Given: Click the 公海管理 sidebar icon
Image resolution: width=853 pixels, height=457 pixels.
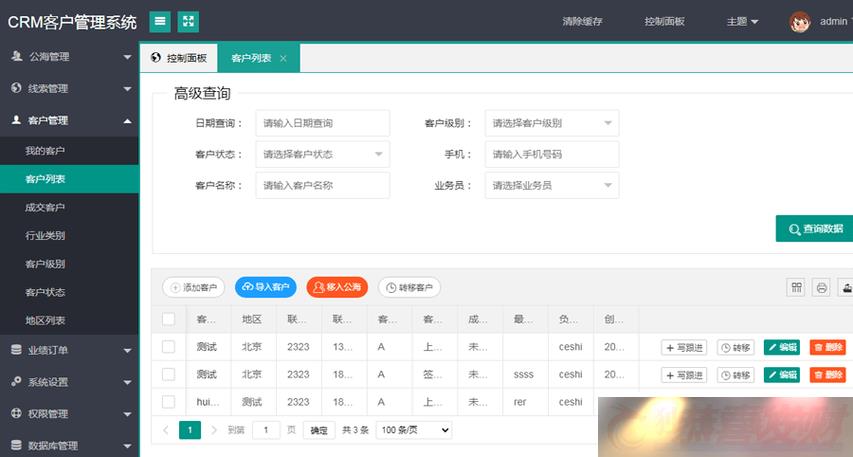Looking at the screenshot, I should coord(17,56).
